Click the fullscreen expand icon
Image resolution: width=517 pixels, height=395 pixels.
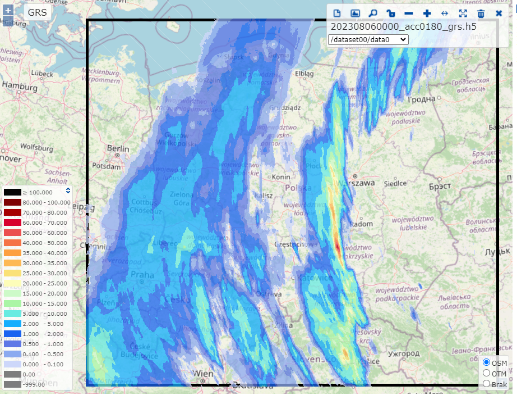coord(463,13)
